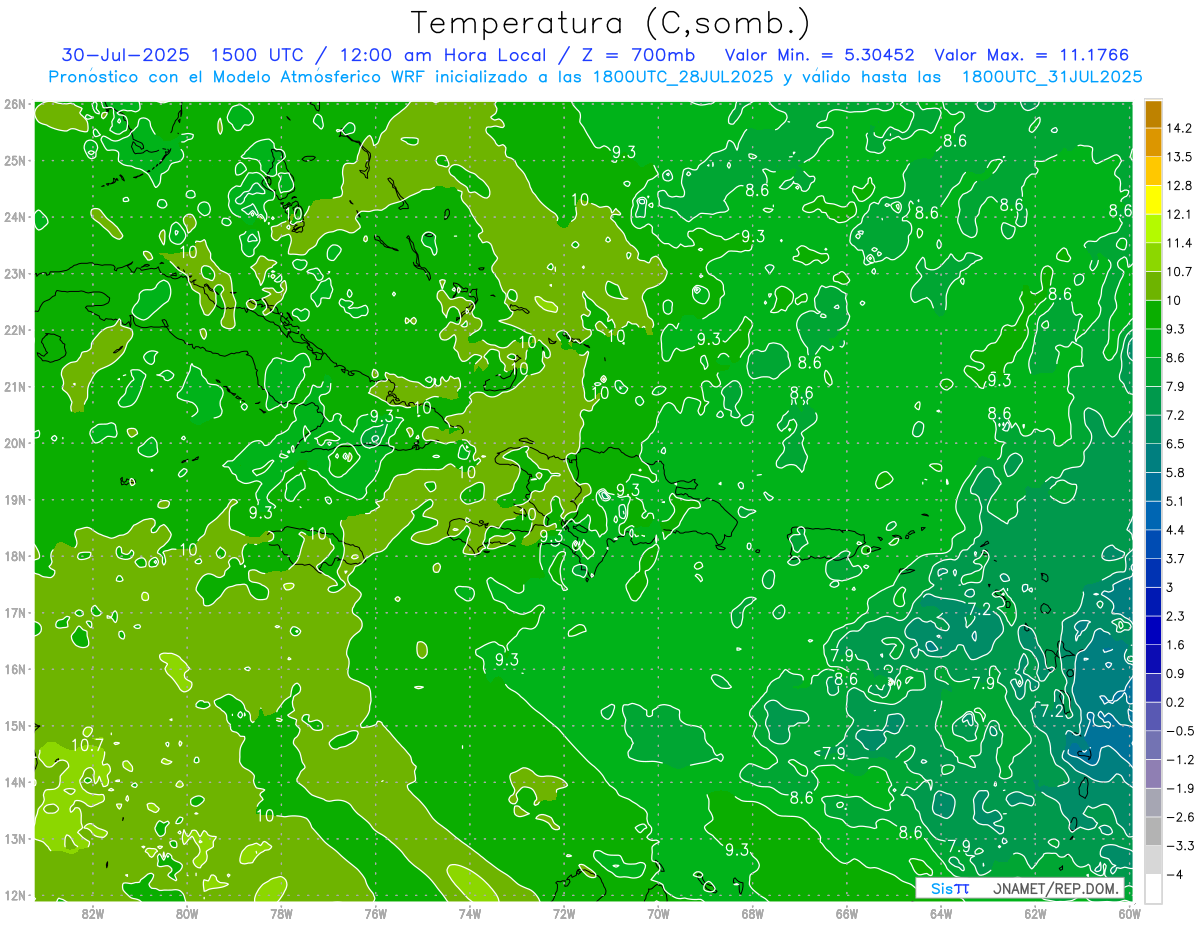Click the SisTT logo text
The width and height of the screenshot is (1200, 927).
(949, 888)
